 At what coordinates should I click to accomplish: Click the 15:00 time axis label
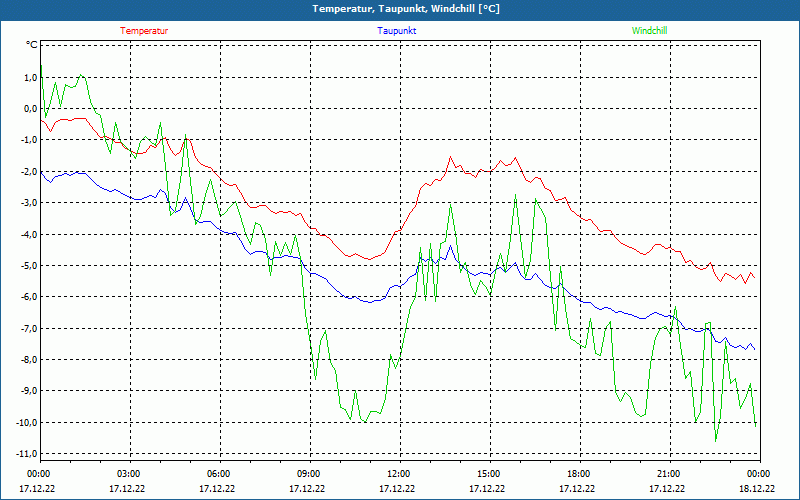pyautogui.click(x=490, y=474)
